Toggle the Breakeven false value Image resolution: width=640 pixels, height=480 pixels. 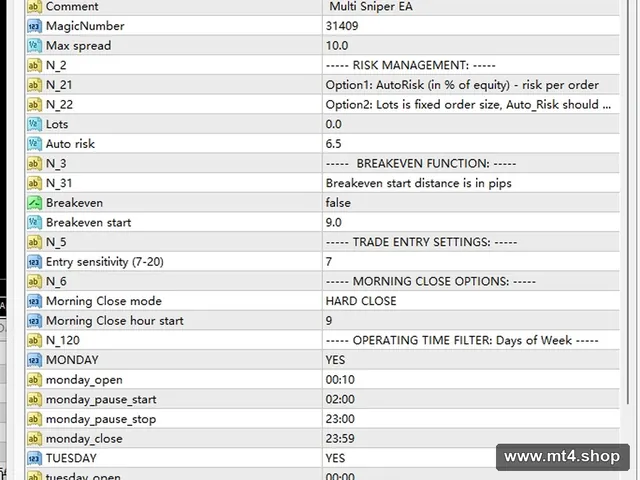[471, 203]
